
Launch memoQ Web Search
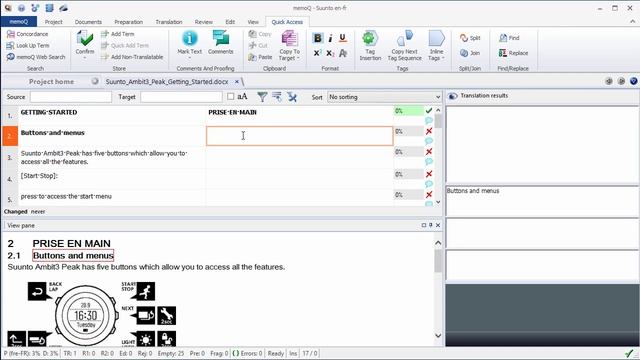pos(36,57)
